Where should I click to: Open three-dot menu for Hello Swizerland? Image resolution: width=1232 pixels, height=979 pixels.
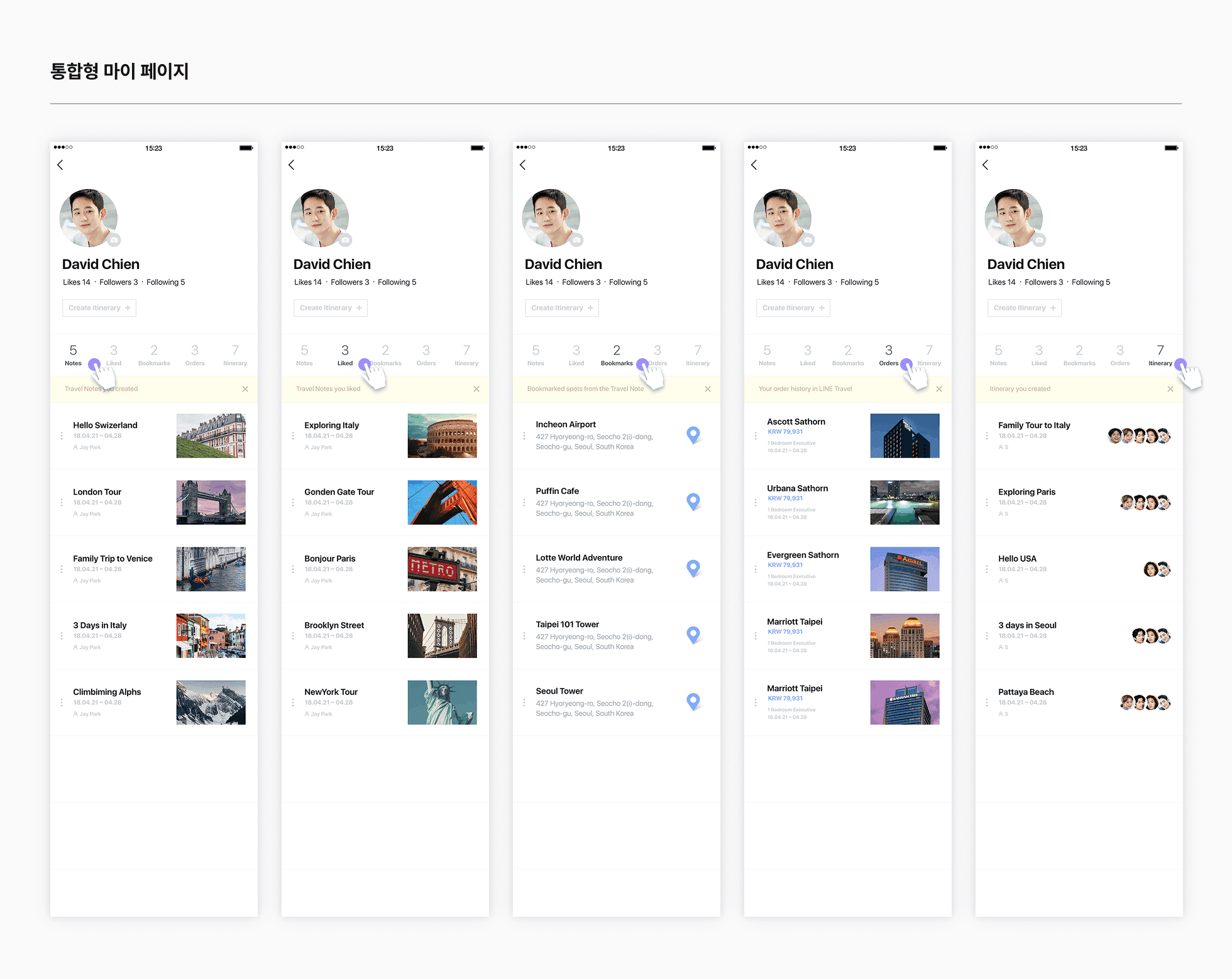click(62, 435)
